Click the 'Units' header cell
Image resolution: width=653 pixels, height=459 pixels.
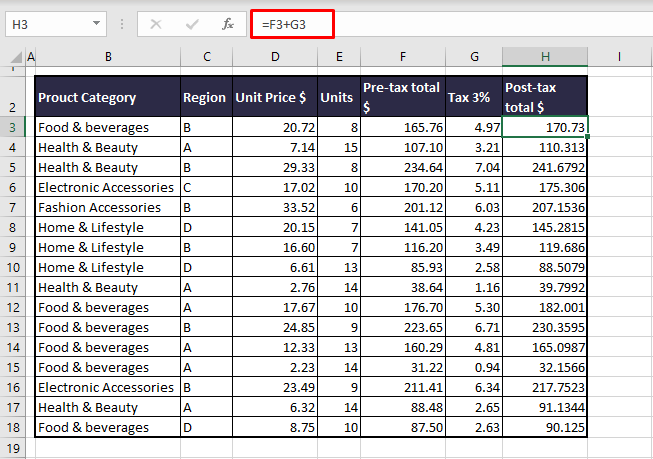[x=339, y=97]
